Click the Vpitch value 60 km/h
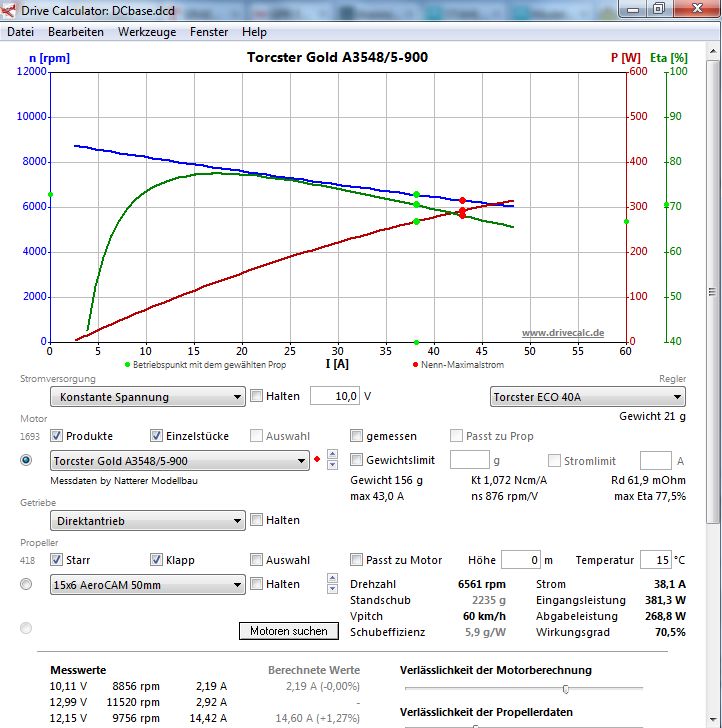This screenshot has height=728, width=722. tap(484, 616)
